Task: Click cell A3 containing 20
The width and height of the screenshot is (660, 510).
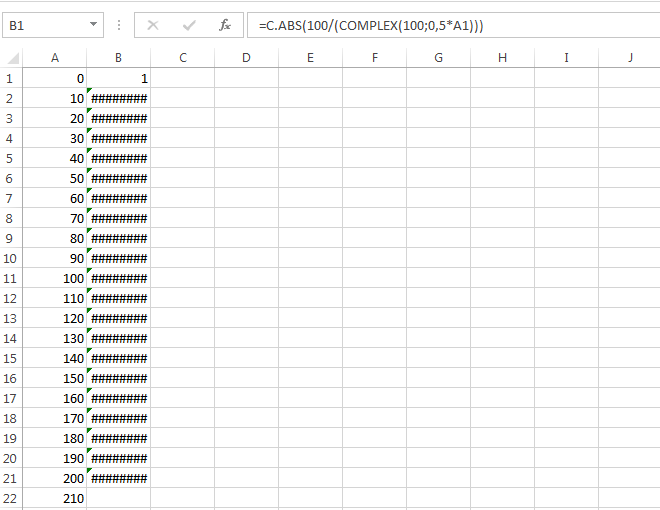Action: pos(55,118)
